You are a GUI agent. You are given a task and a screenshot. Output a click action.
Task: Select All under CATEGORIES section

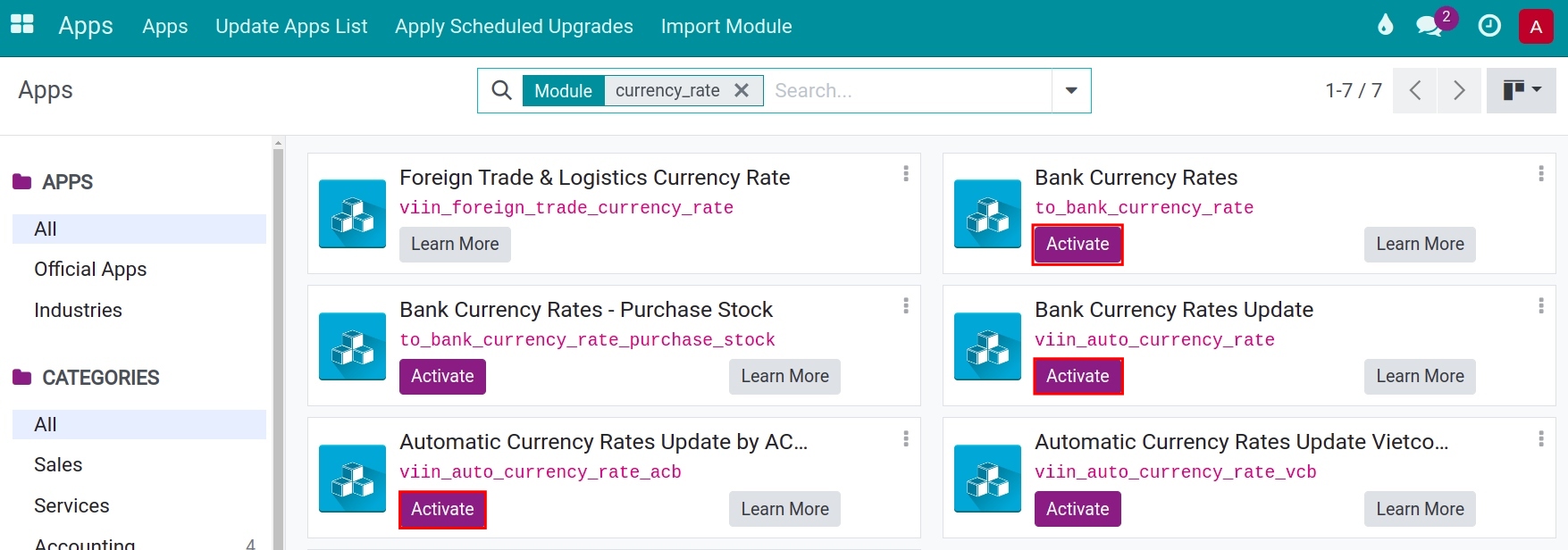point(139,424)
